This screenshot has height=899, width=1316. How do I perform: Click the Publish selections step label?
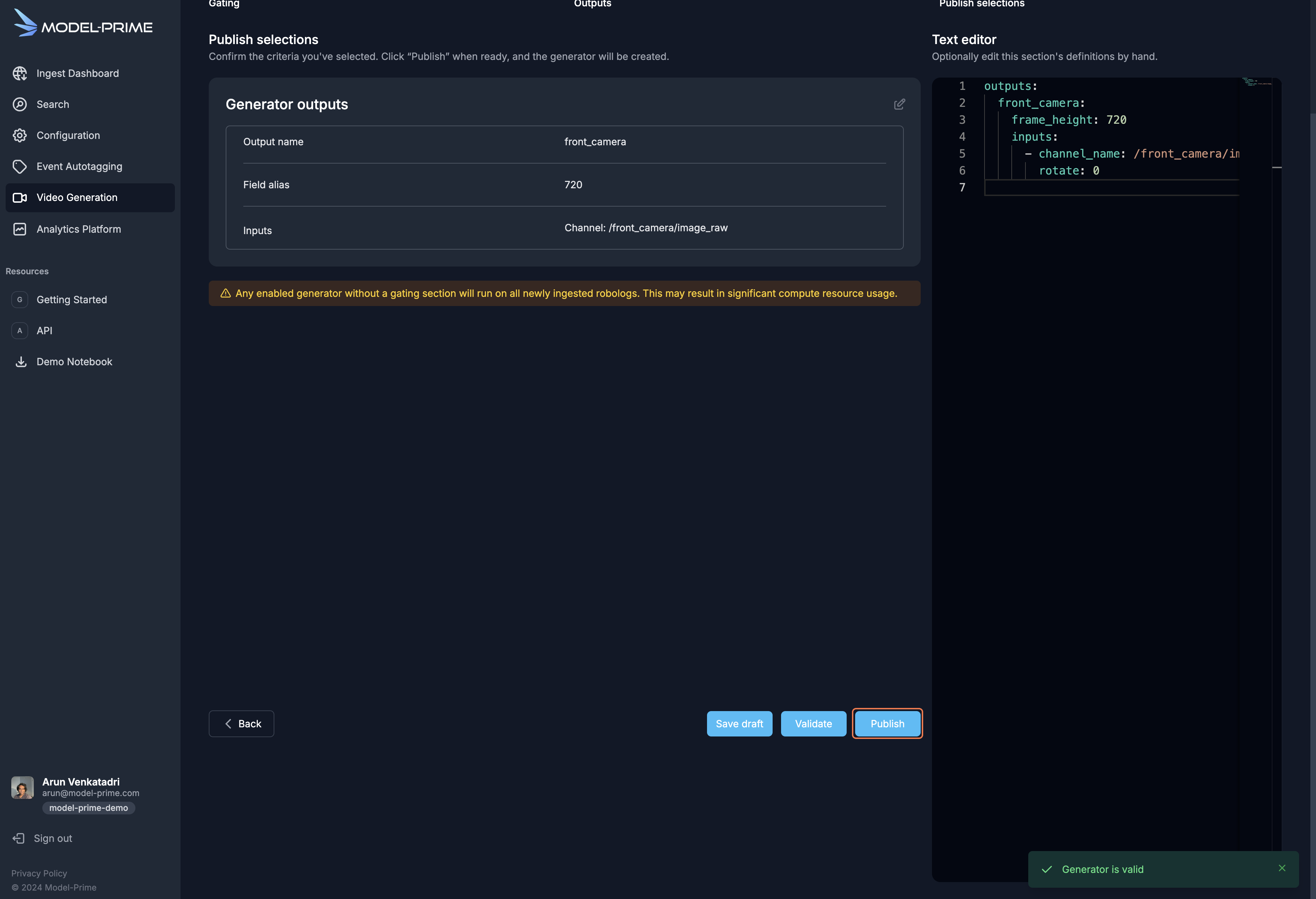pos(982,4)
